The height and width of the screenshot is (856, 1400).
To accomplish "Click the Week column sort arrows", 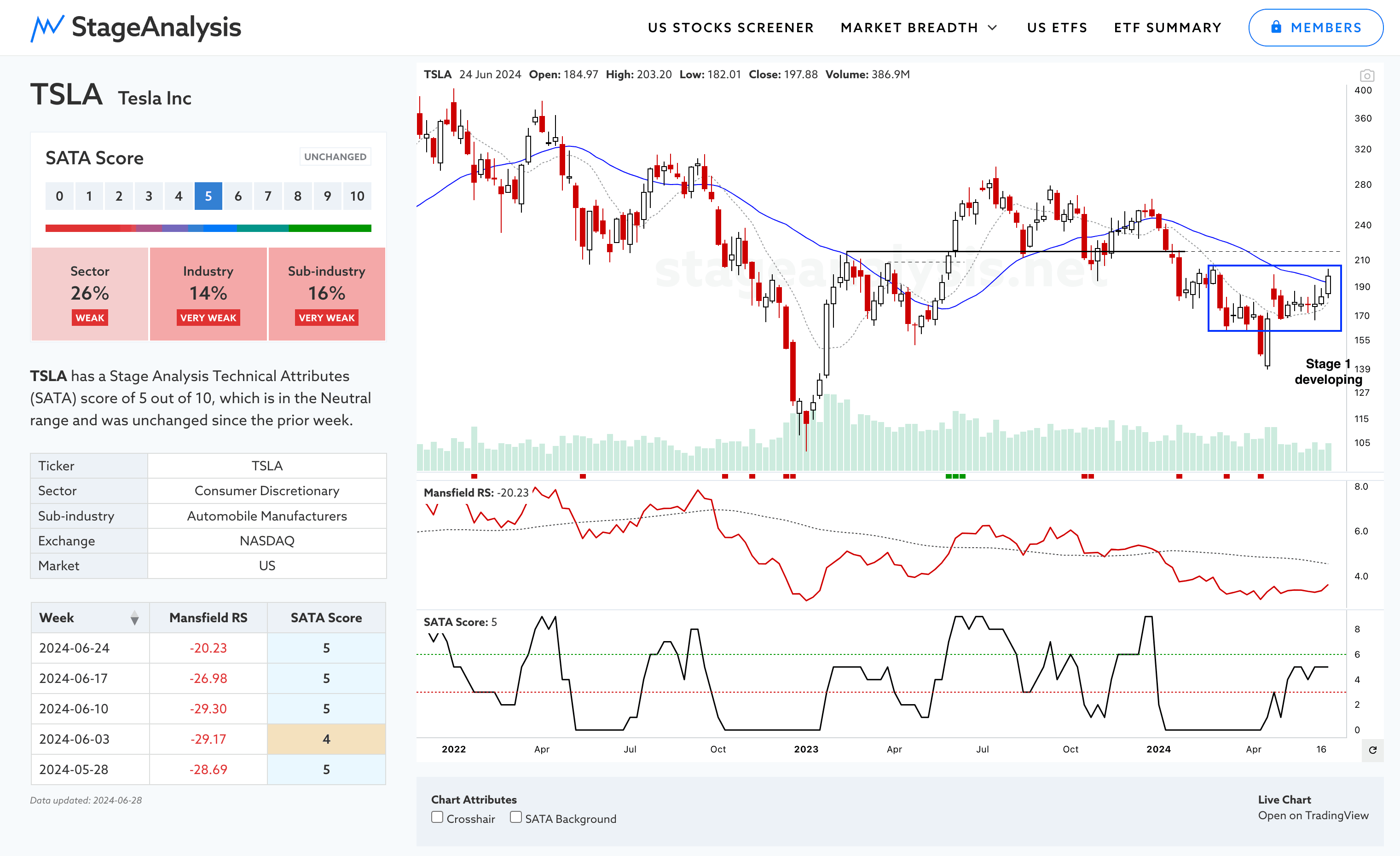I will [135, 618].
